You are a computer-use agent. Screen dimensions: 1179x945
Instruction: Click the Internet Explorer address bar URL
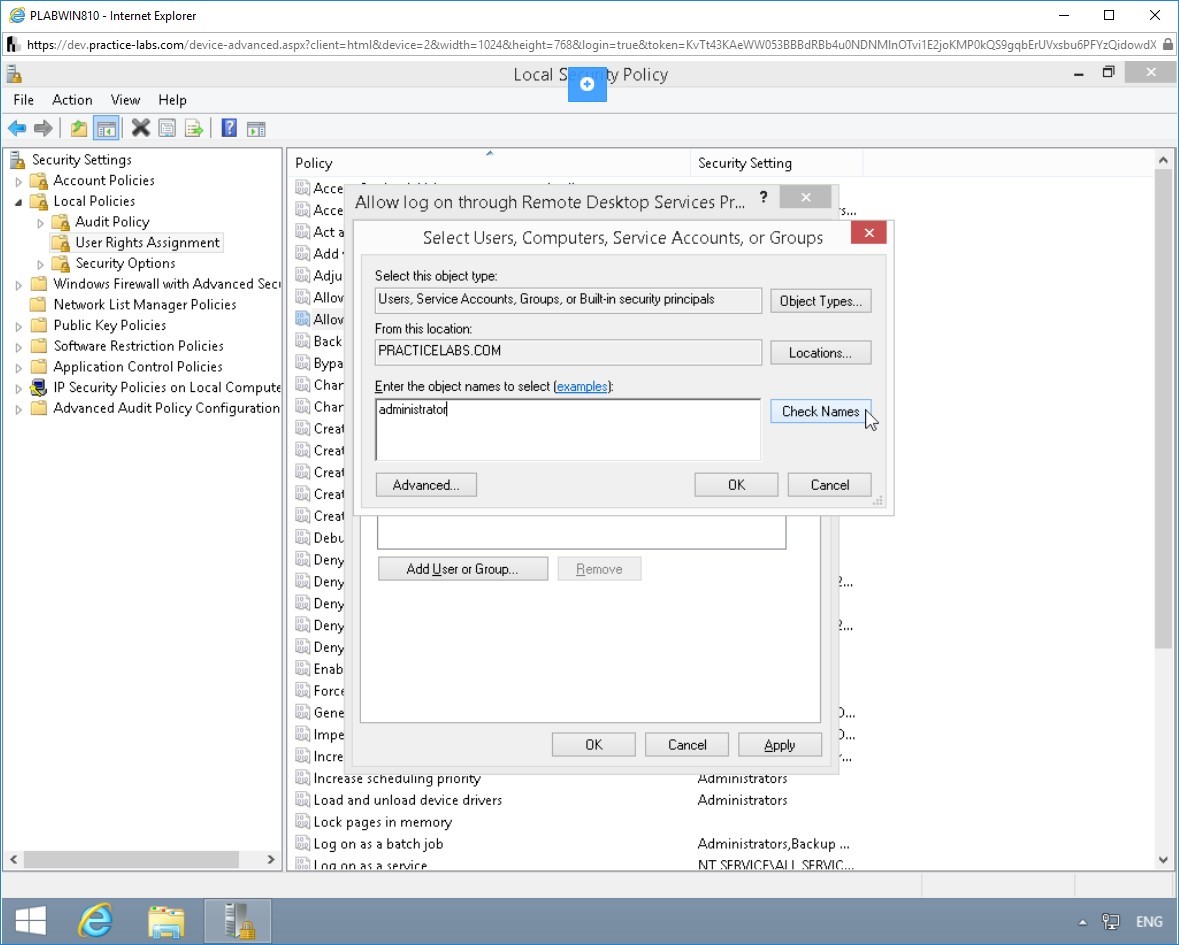[591, 44]
